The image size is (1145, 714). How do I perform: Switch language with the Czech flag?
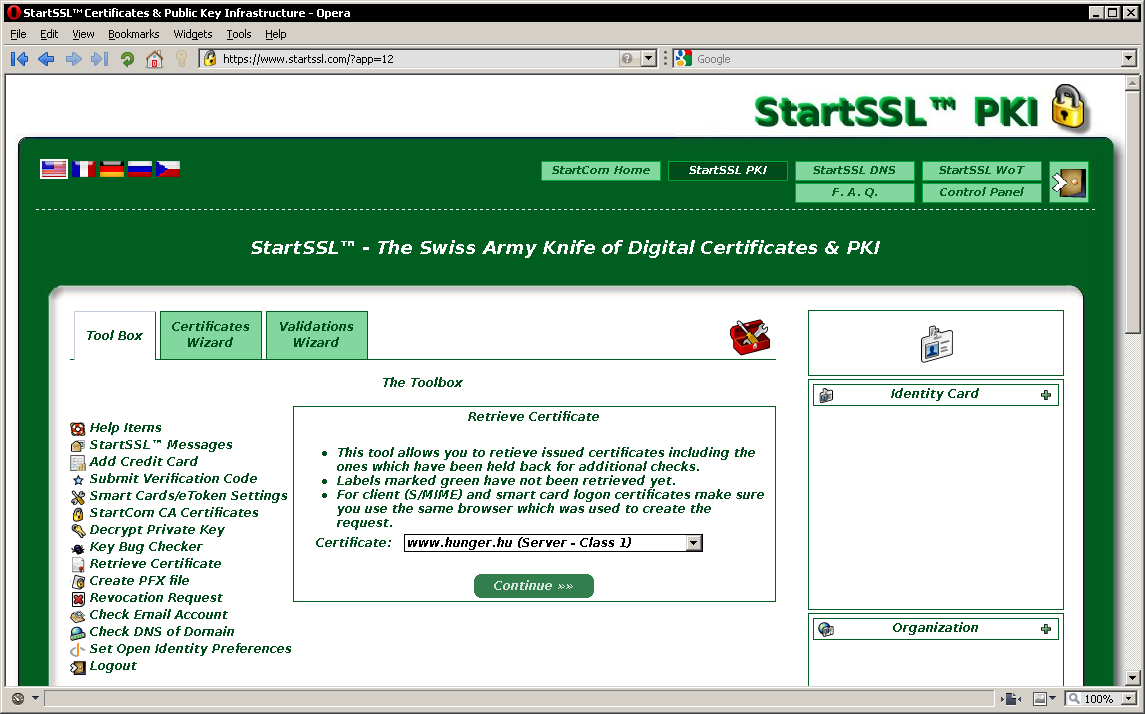[x=168, y=169]
